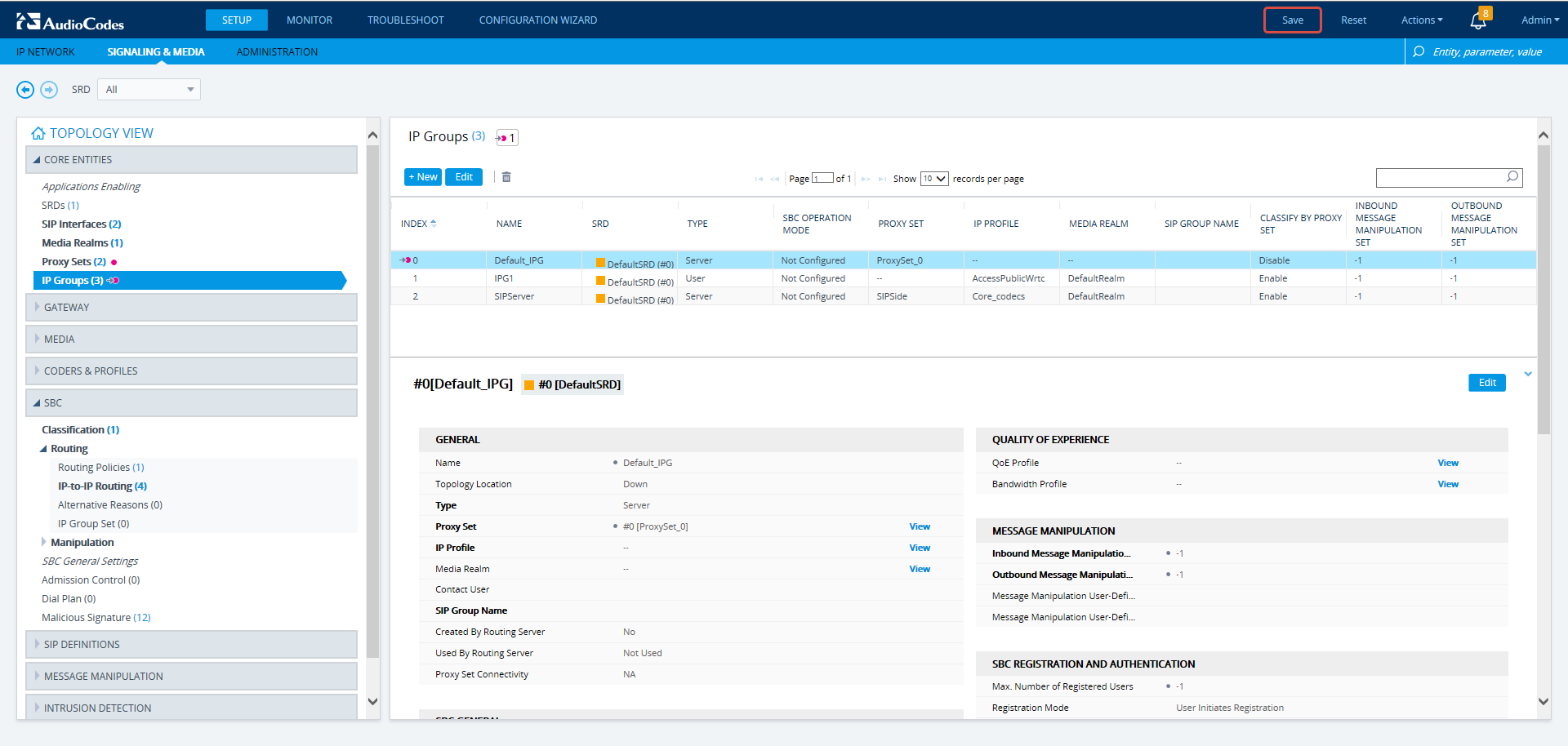This screenshot has height=746, width=1568.
Task: Go to the next page arrow
Action: click(x=866, y=179)
